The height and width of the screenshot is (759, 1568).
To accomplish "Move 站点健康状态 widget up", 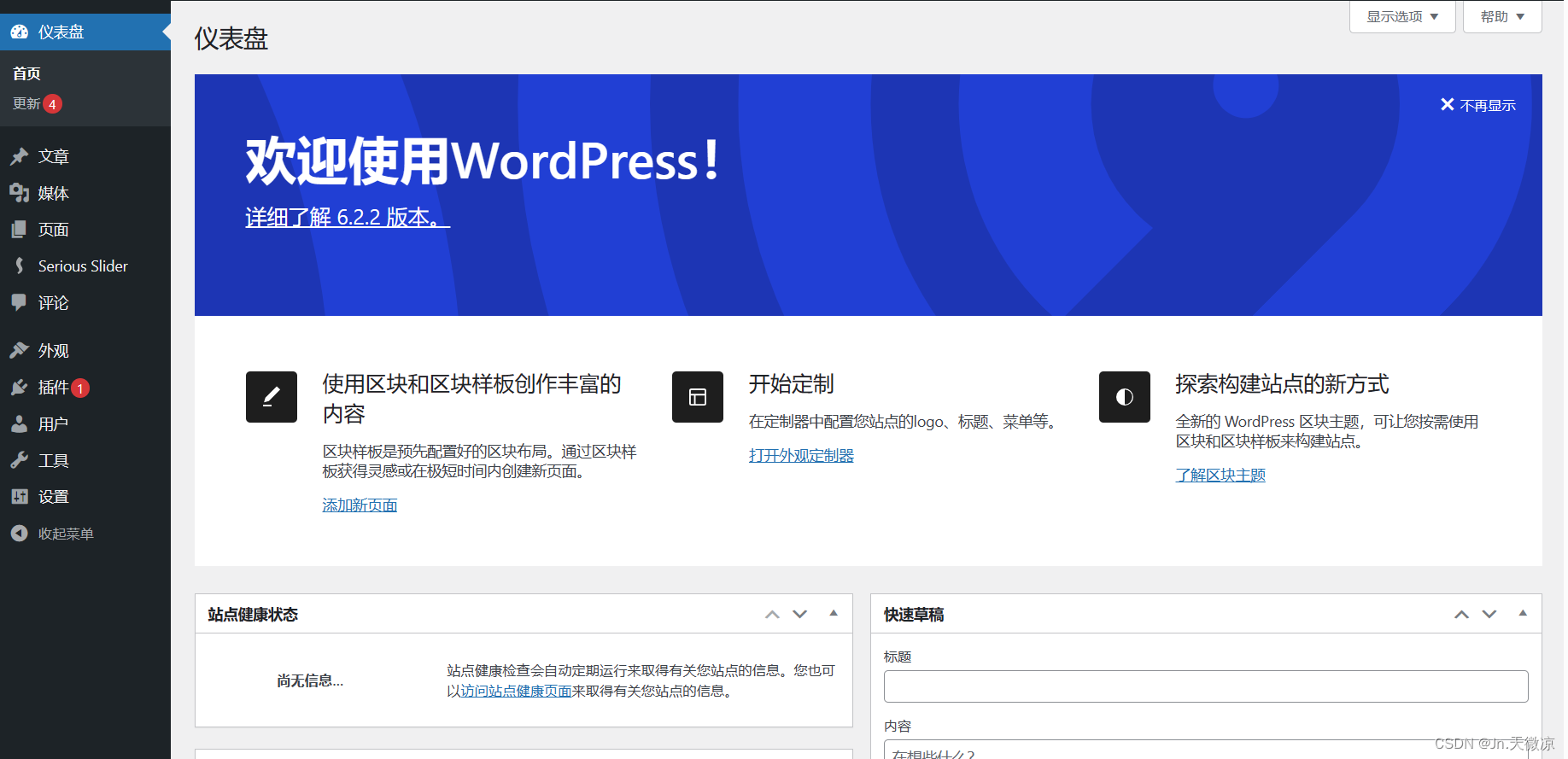I will 772,614.
